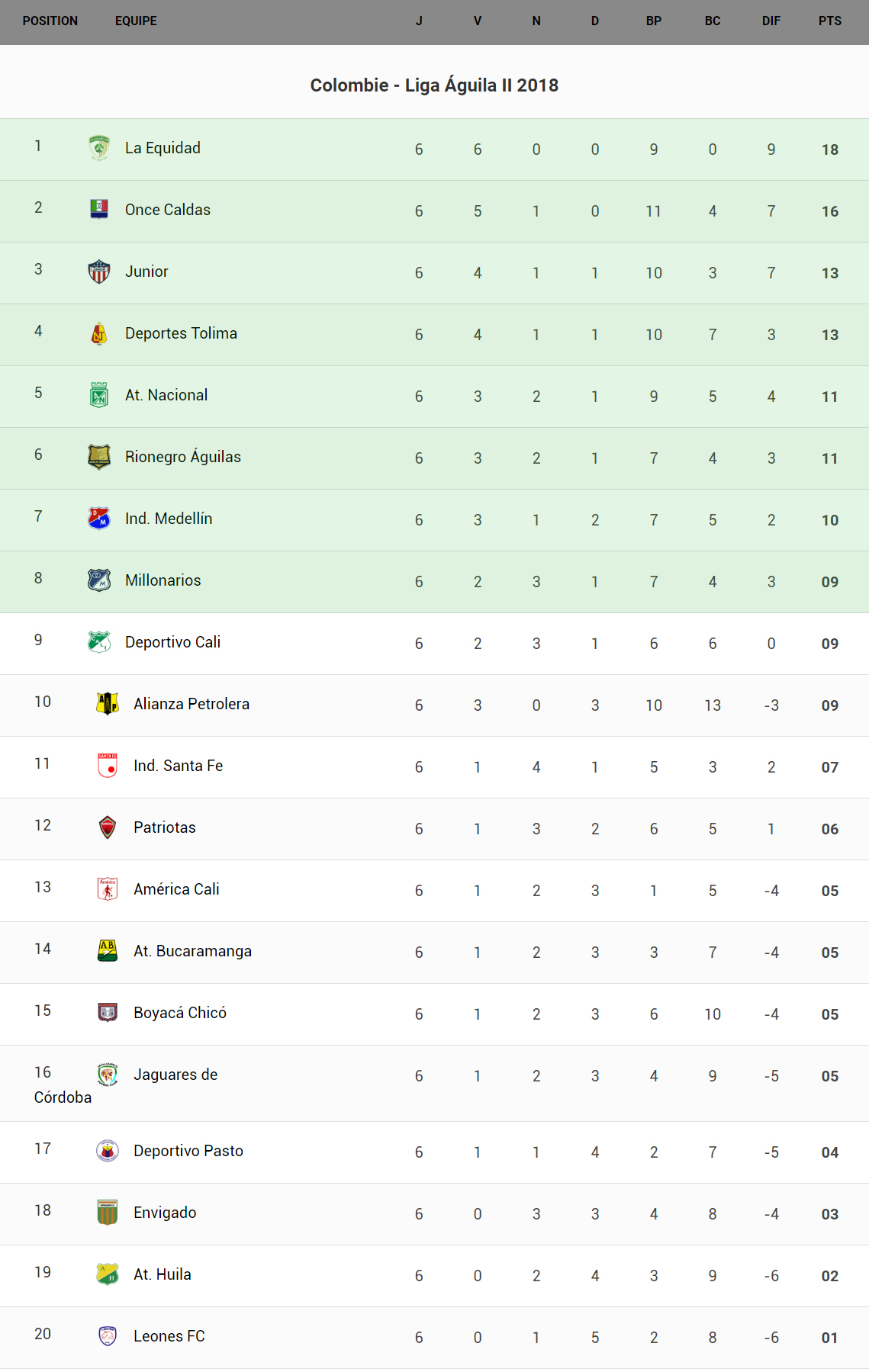Open the Rionegro Águilas team link
This screenshot has width=869, height=1372.
point(183,457)
